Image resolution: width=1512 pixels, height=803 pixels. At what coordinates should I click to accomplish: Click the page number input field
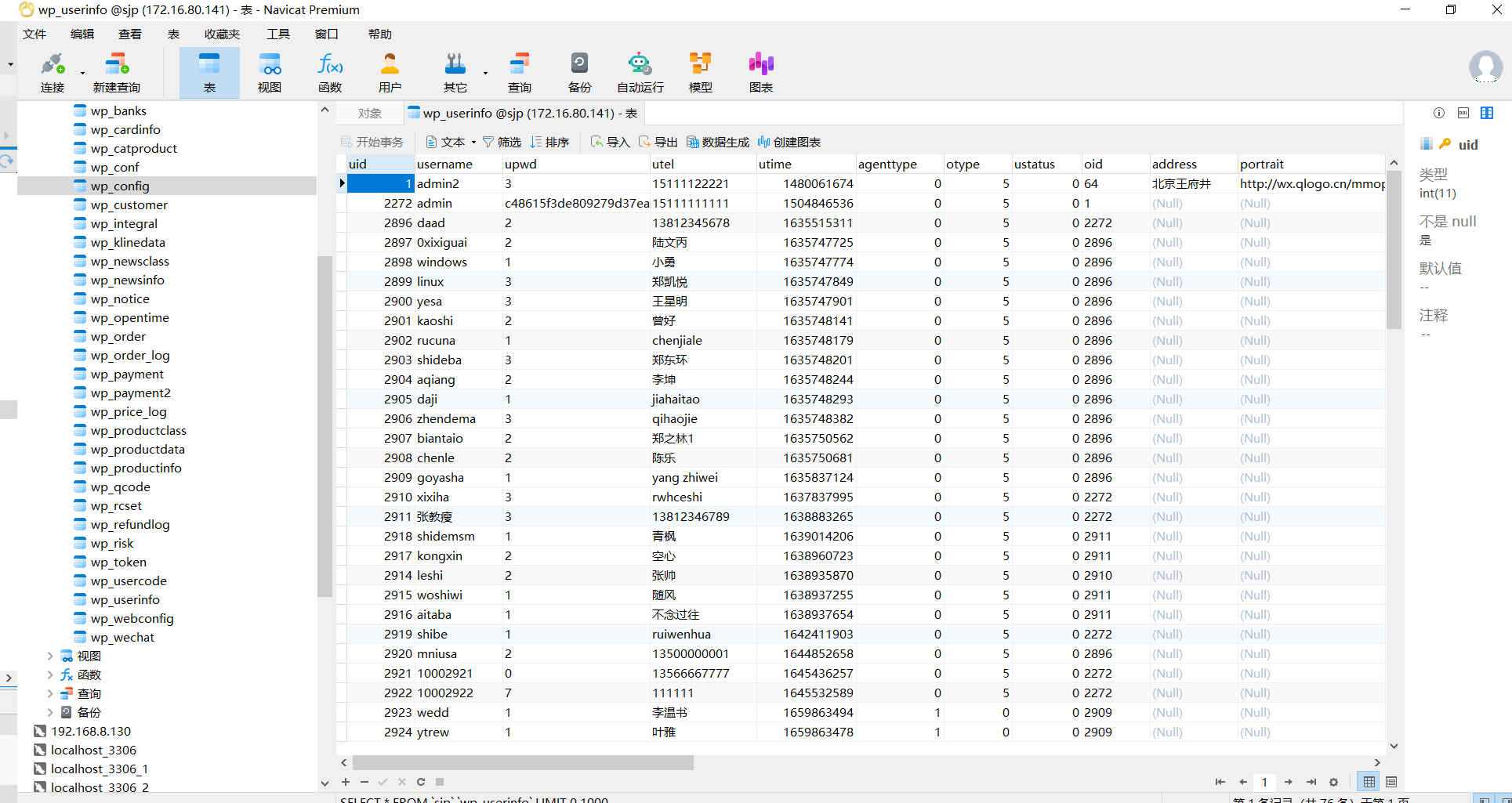coord(1264,782)
